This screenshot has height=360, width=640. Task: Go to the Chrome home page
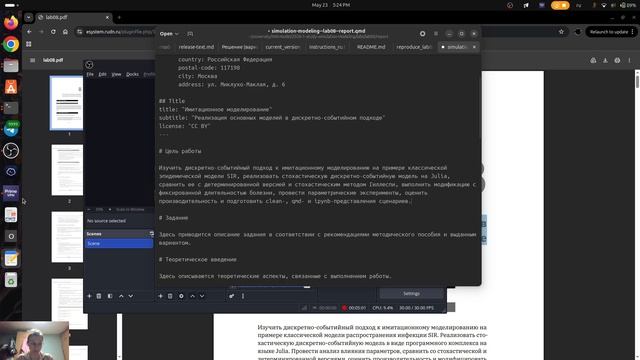click(x=65, y=32)
